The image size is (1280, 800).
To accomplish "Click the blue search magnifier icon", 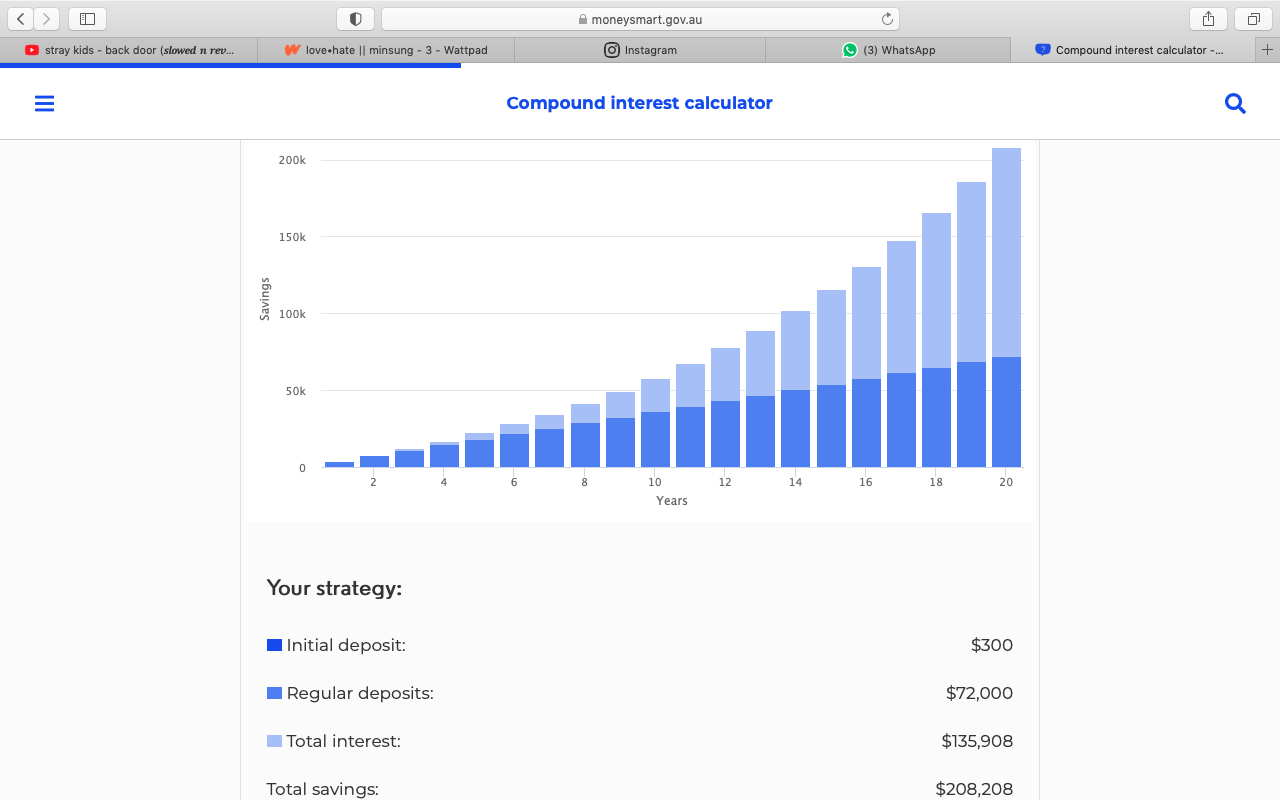I will [x=1235, y=103].
